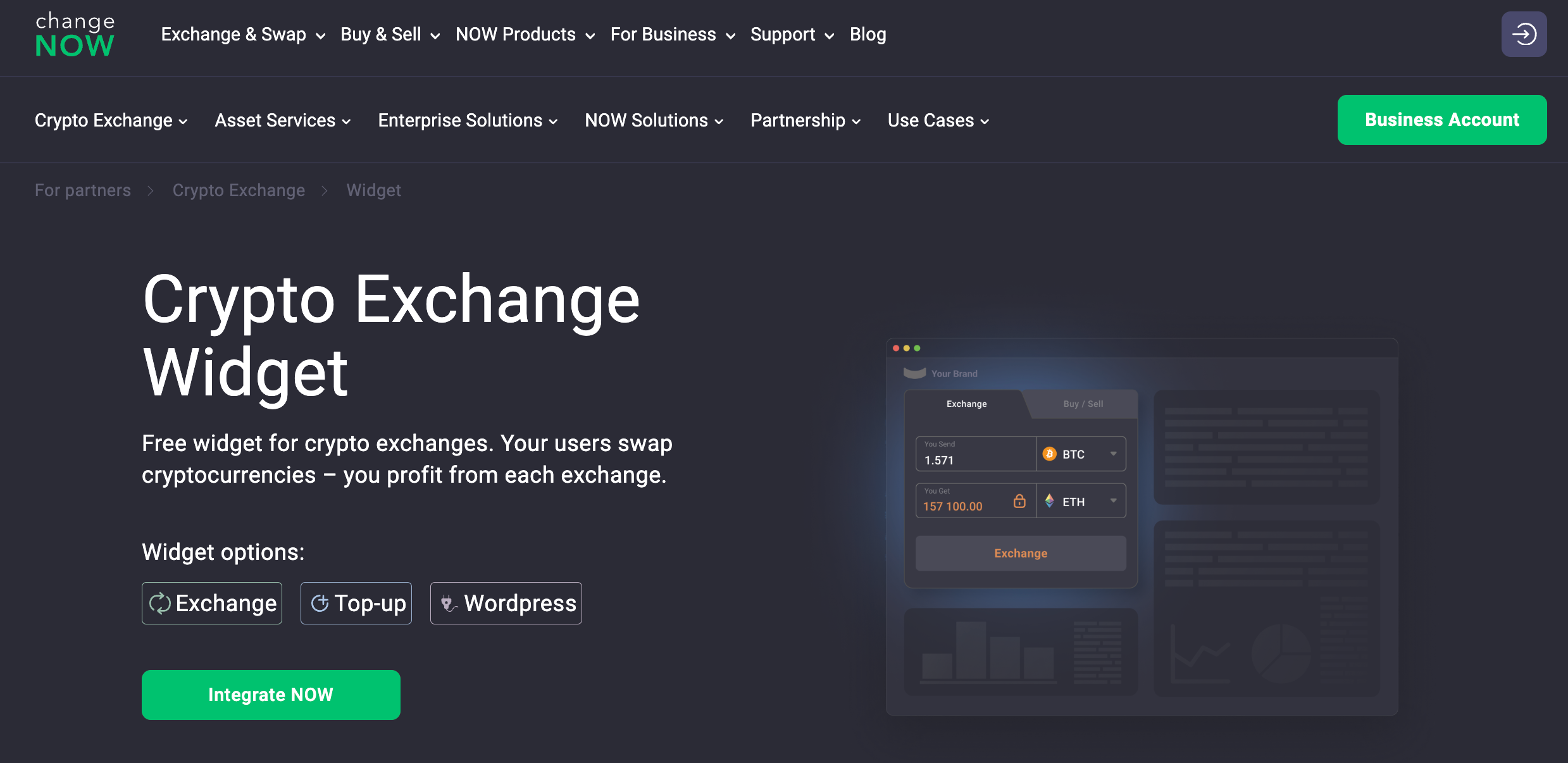Open the BTC currency selector dropdown
The image size is (1568, 763).
(x=1114, y=454)
